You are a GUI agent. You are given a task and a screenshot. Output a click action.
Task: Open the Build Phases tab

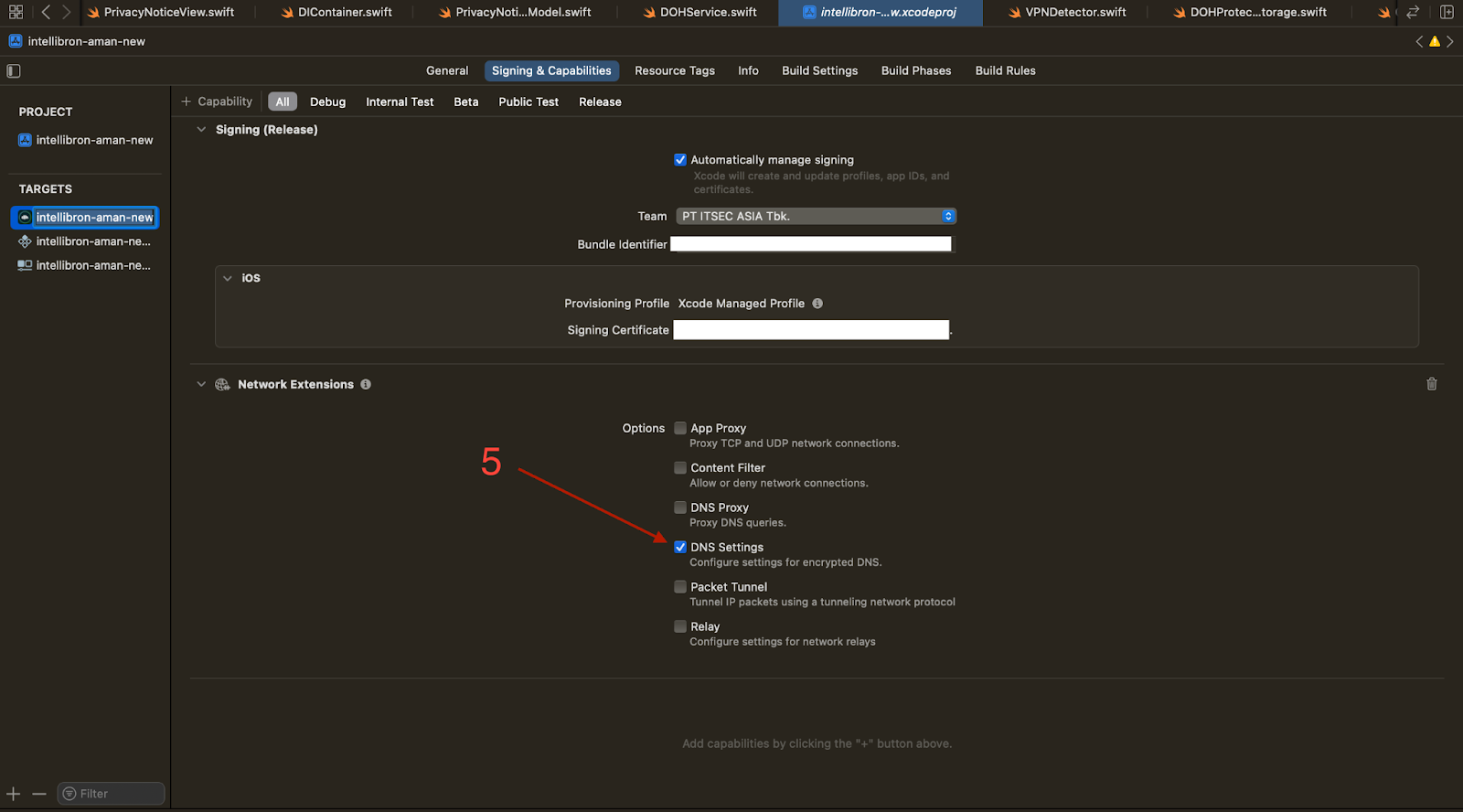916,70
